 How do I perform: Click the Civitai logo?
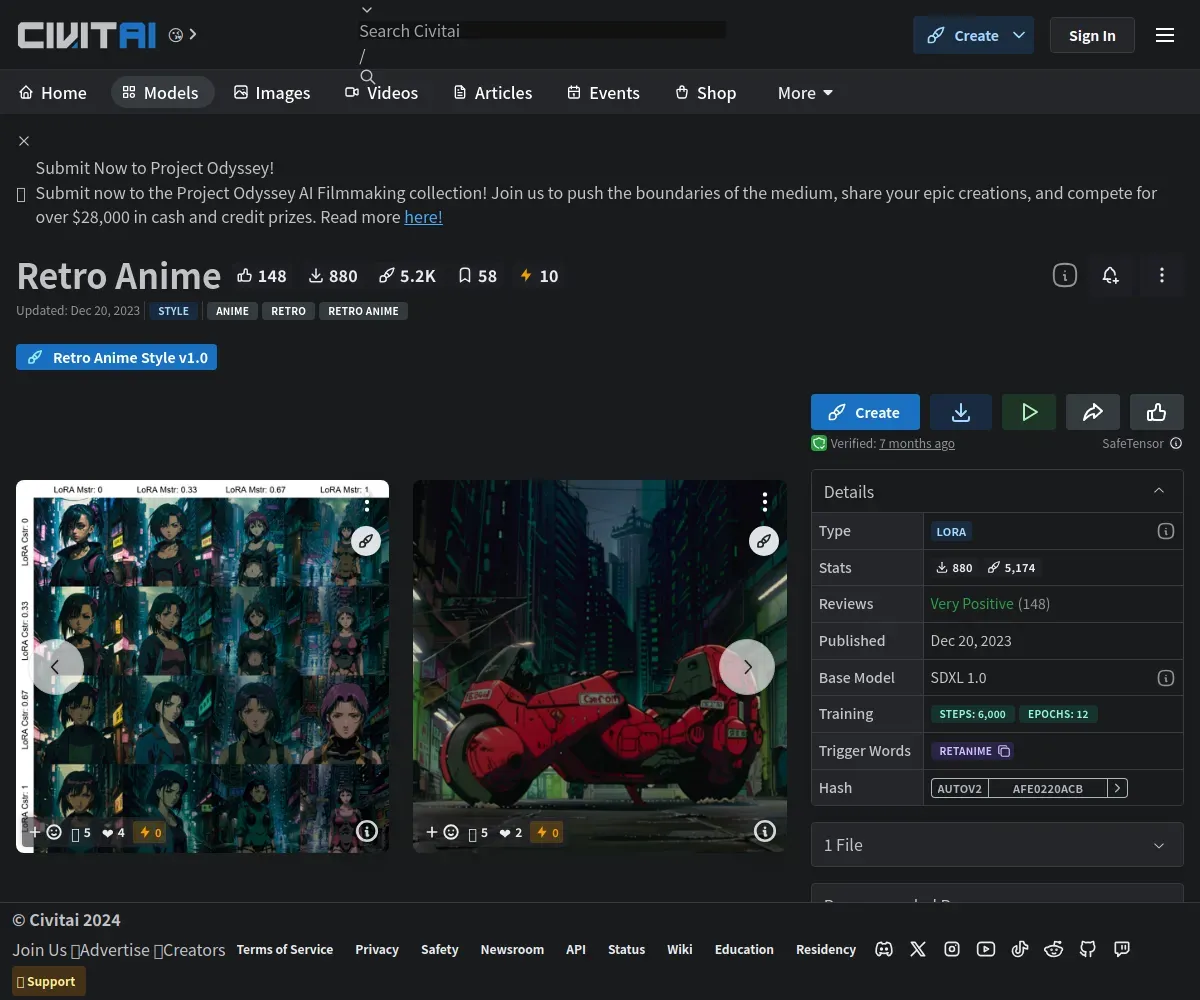tap(87, 35)
